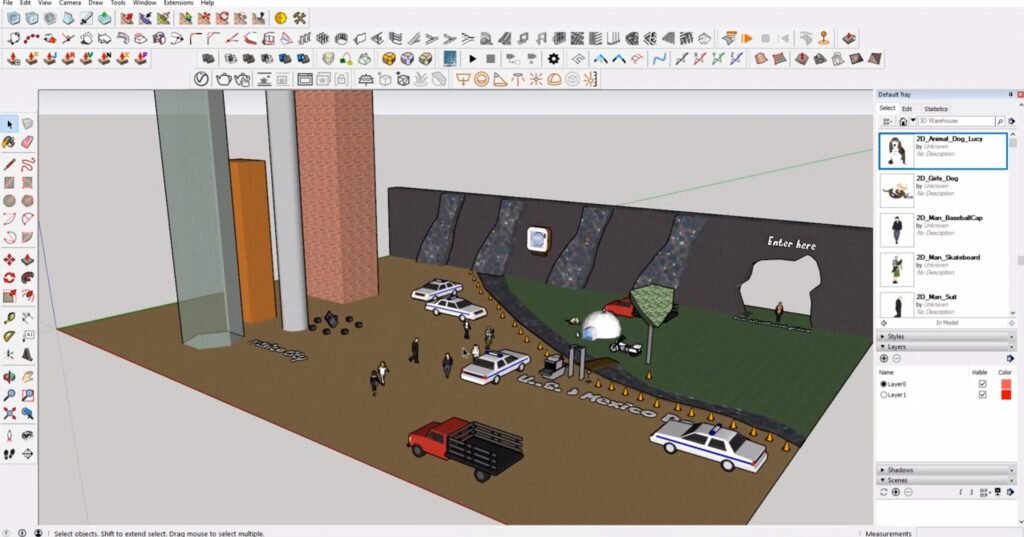
Task: Select the Zoom magnifier tool
Action: (9, 395)
